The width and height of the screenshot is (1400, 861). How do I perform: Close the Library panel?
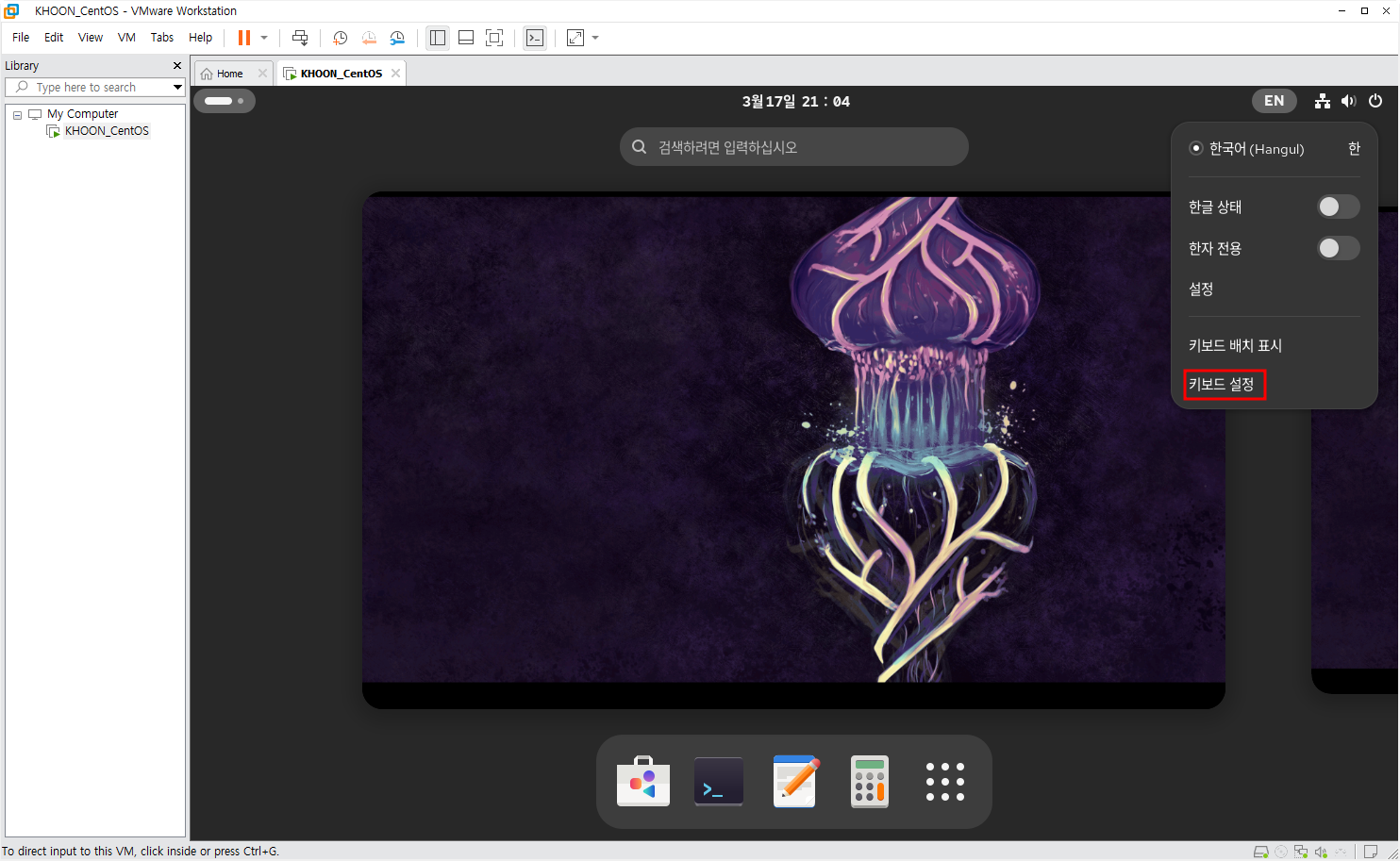(x=177, y=66)
